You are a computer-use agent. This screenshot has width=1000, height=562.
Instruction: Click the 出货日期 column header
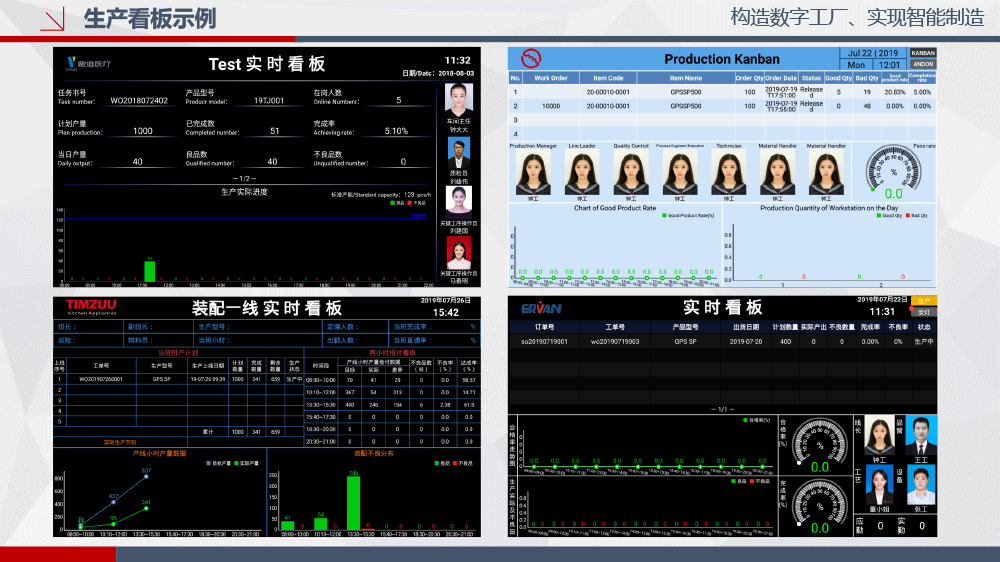(746, 327)
